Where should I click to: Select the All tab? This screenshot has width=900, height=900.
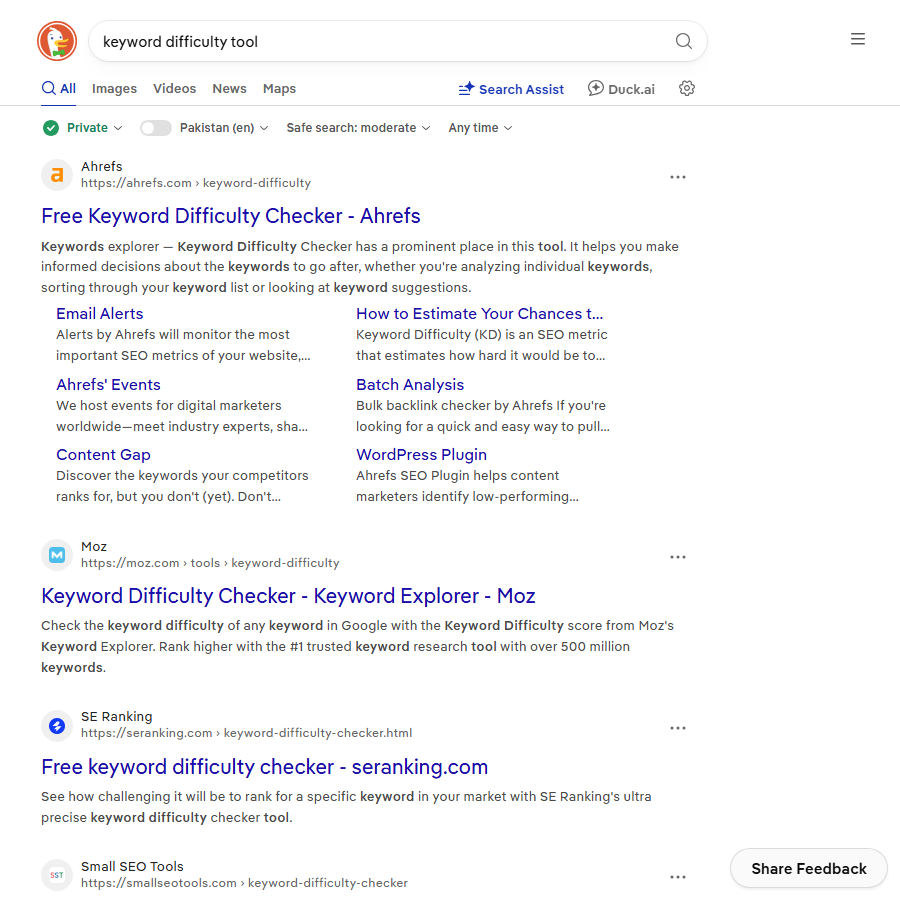(x=59, y=88)
